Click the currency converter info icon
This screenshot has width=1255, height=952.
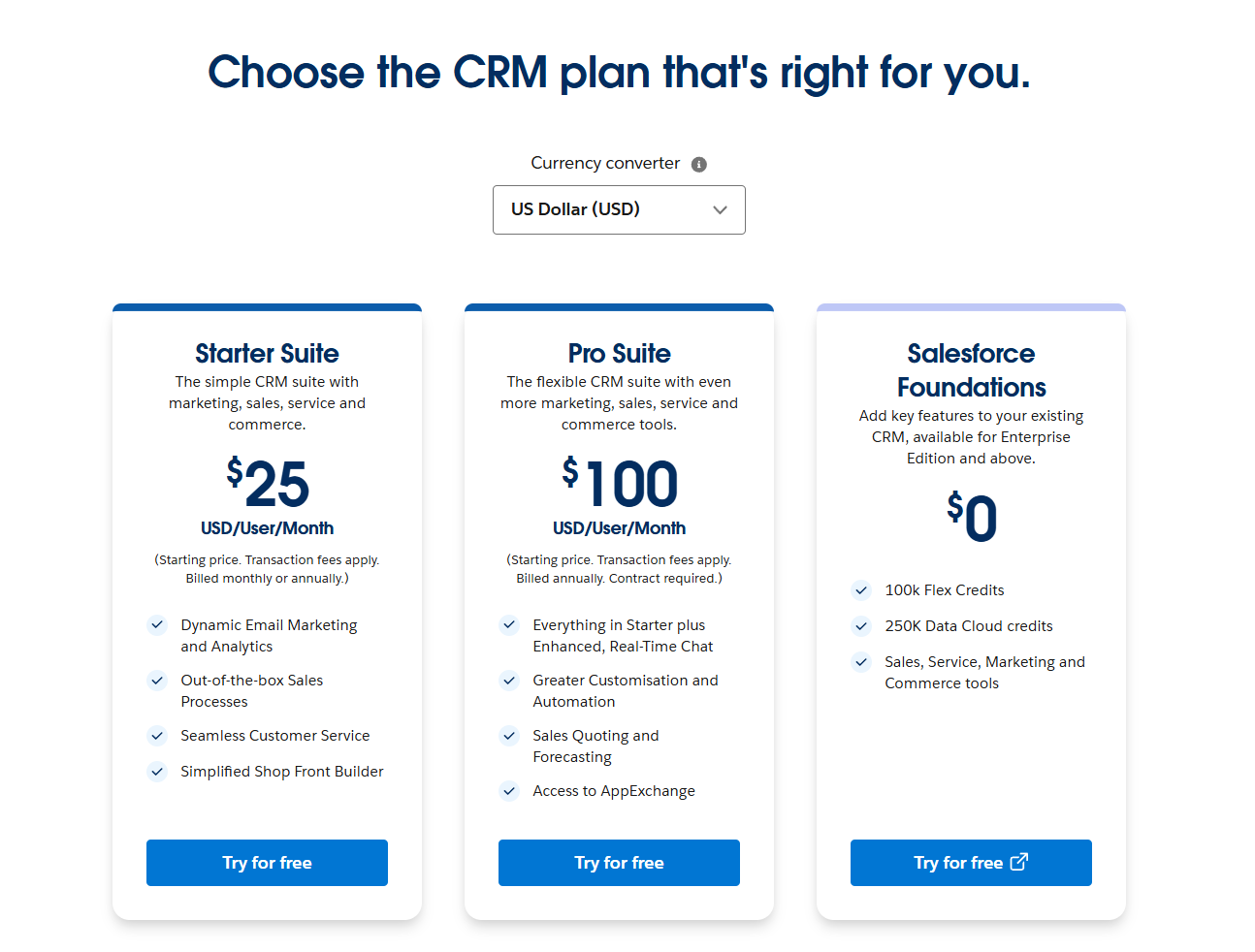(x=698, y=164)
